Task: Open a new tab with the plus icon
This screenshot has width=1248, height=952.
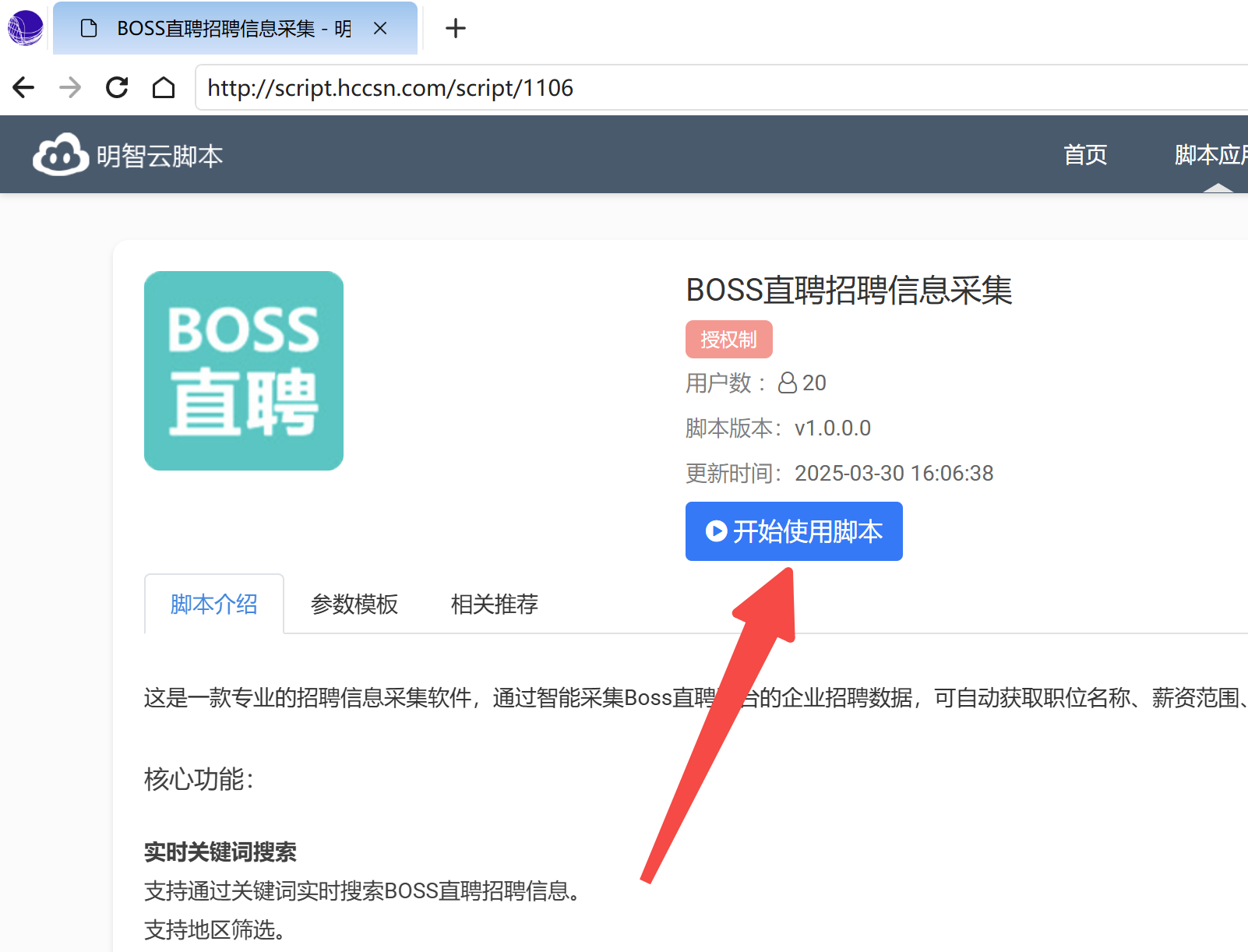Action: pos(455,29)
